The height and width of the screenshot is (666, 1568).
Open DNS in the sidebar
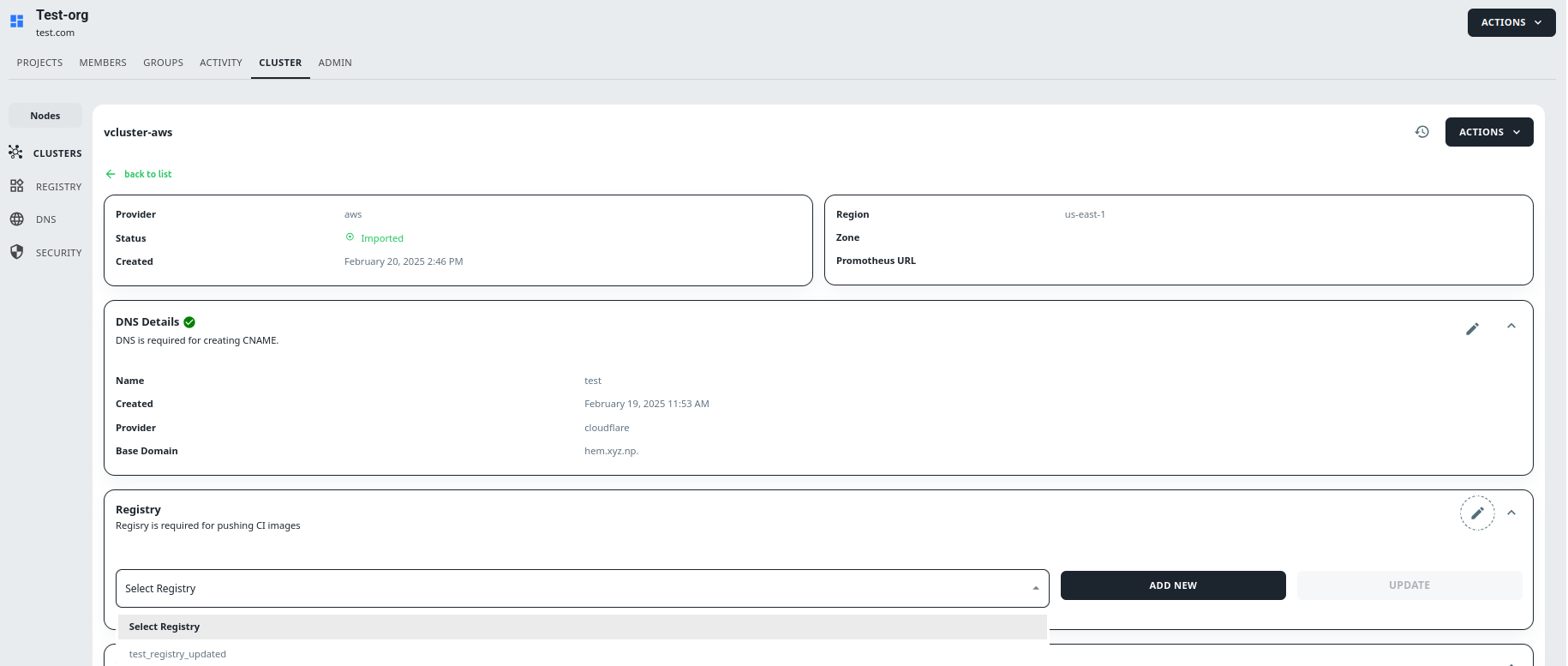46,219
